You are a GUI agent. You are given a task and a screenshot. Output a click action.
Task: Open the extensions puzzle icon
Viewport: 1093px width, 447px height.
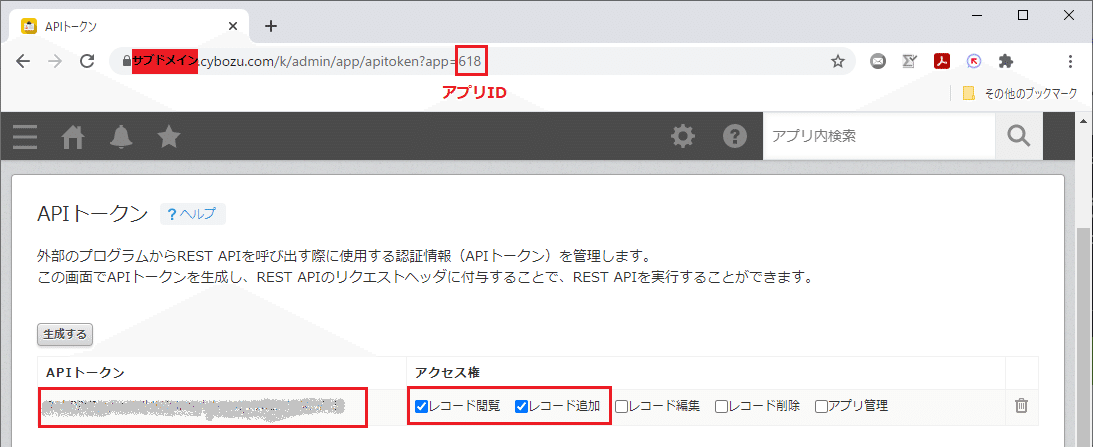click(1005, 61)
